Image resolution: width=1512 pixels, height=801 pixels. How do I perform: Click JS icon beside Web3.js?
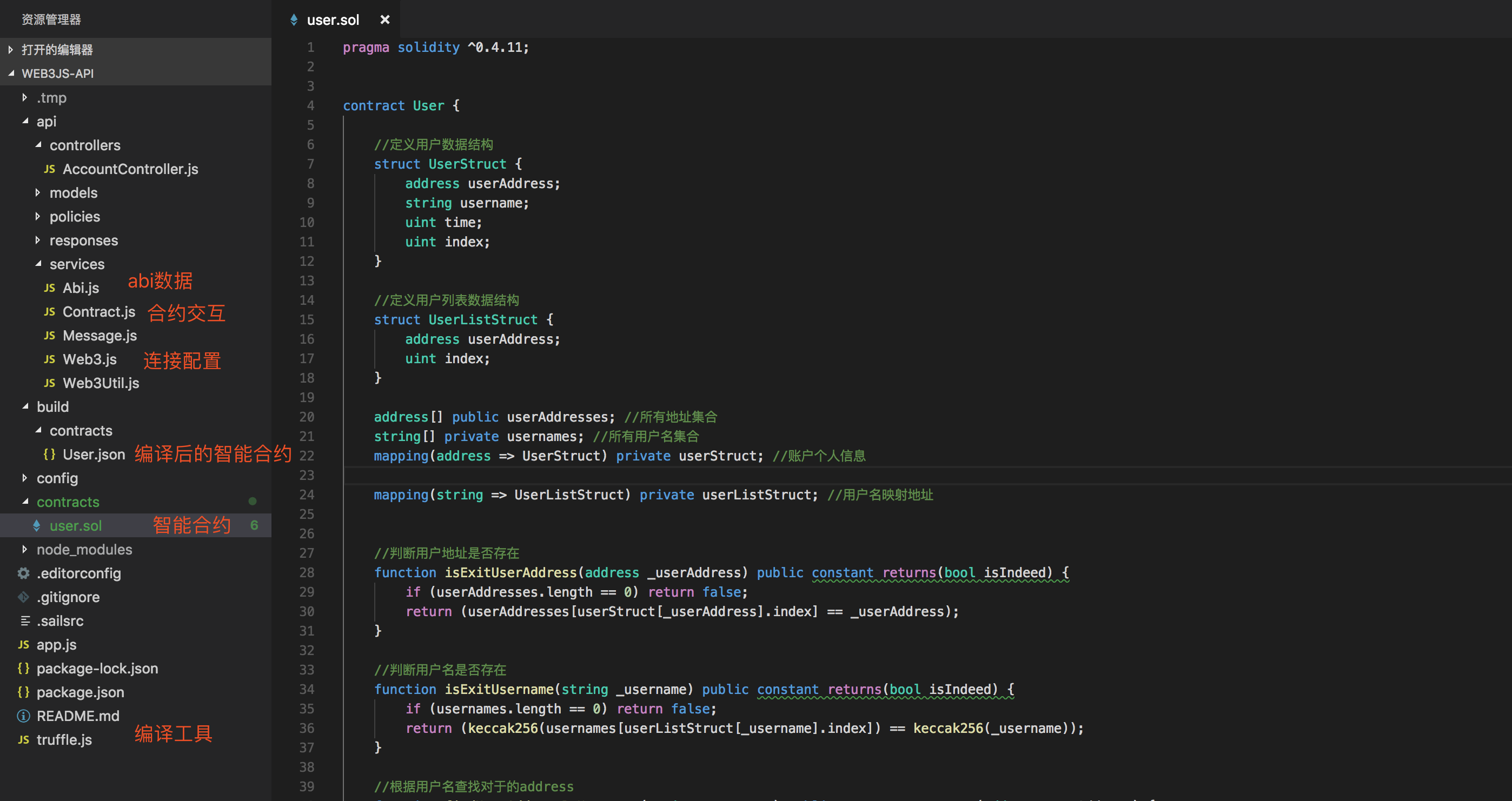[49, 359]
